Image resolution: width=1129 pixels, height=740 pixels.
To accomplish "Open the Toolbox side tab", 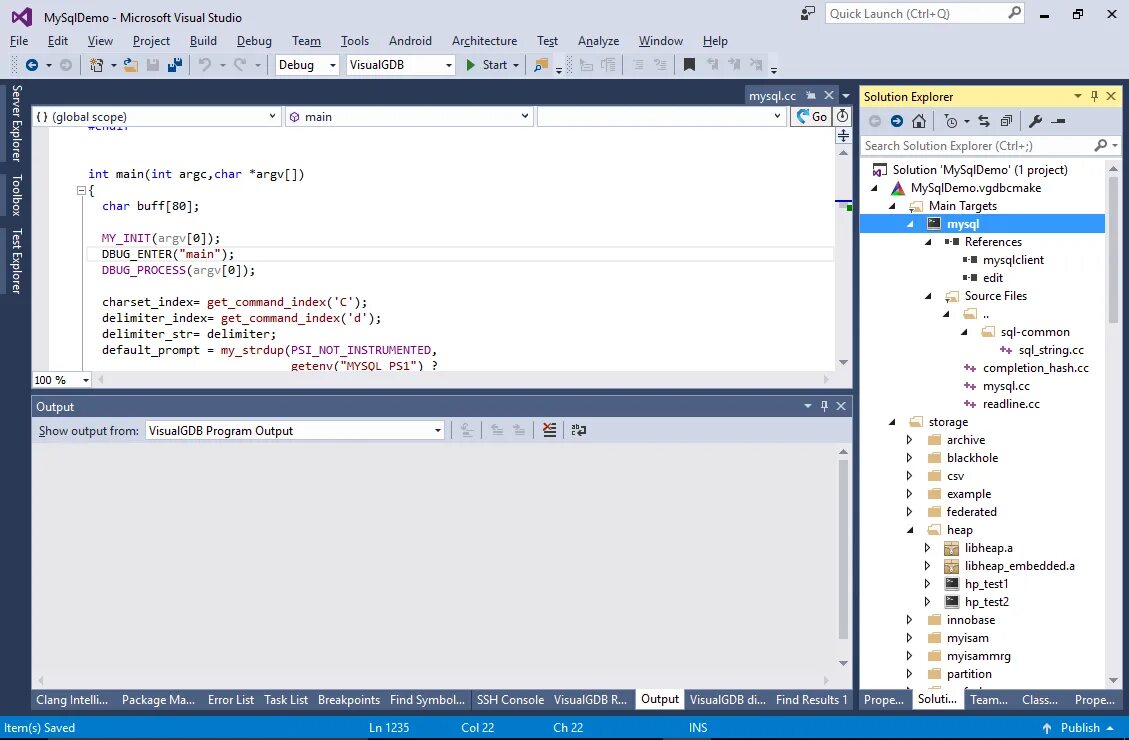I will coord(16,195).
